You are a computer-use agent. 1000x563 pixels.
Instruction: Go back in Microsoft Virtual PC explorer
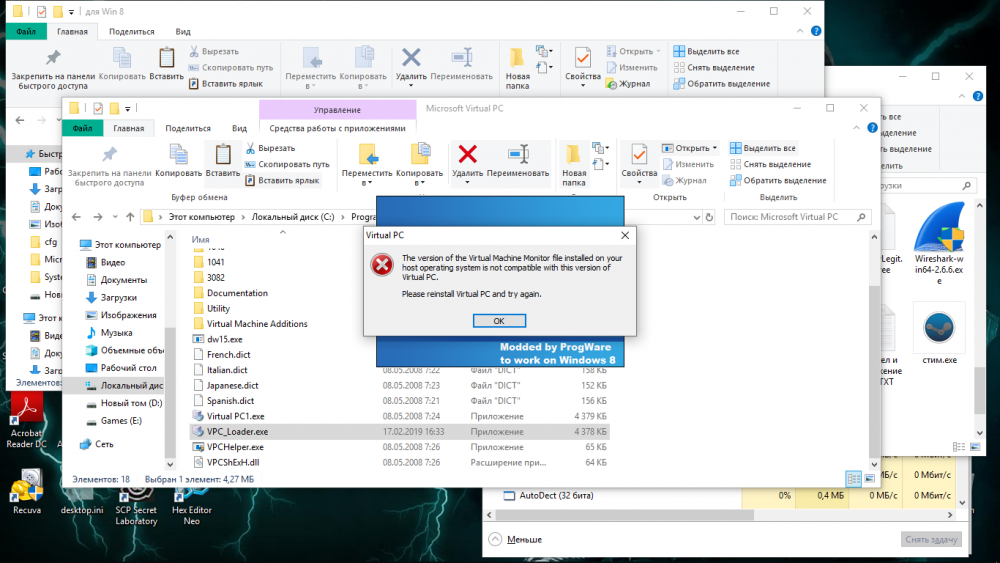click(x=77, y=217)
